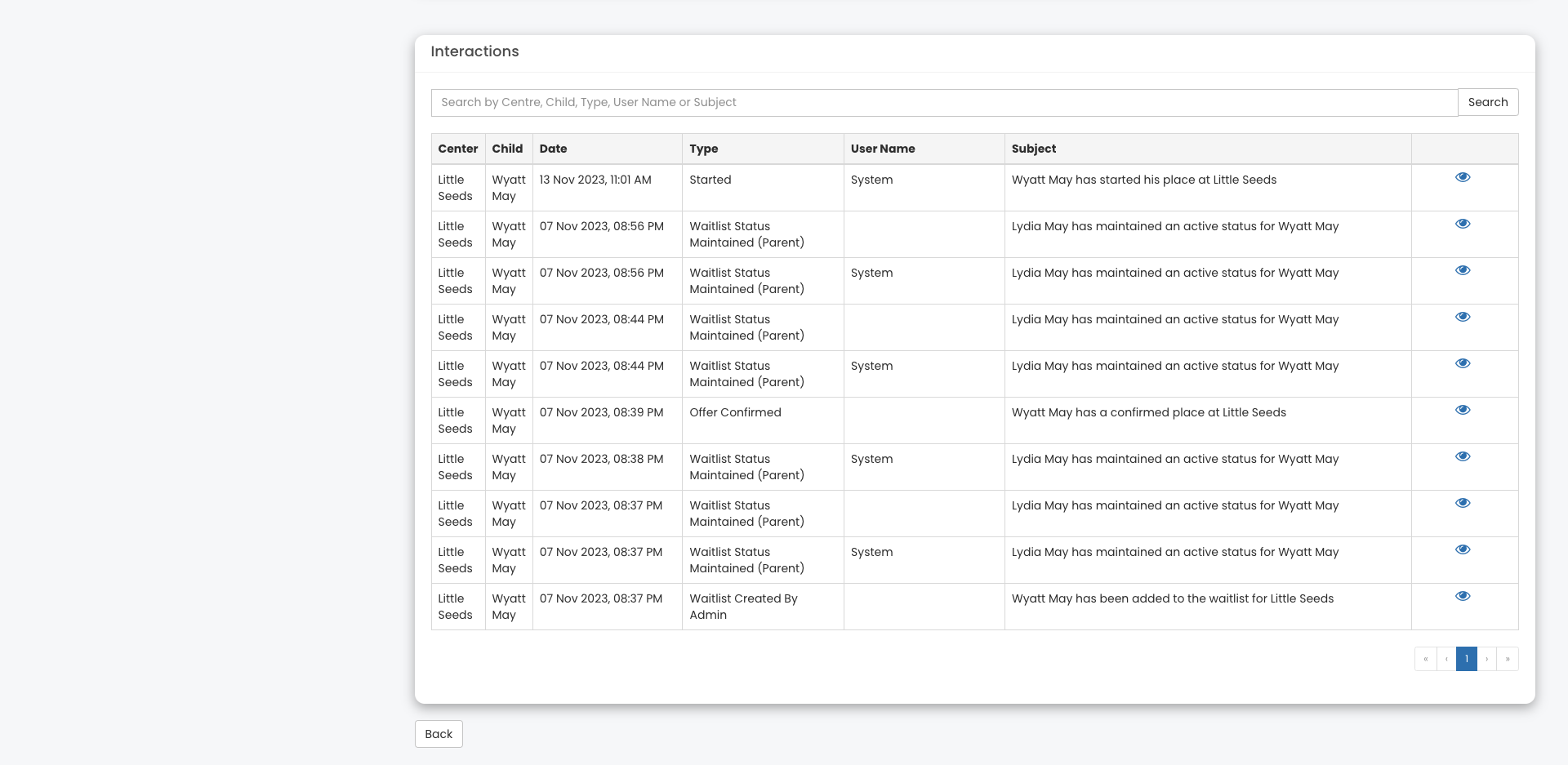Focus the interactions search field
The height and width of the screenshot is (765, 1568).
click(943, 103)
